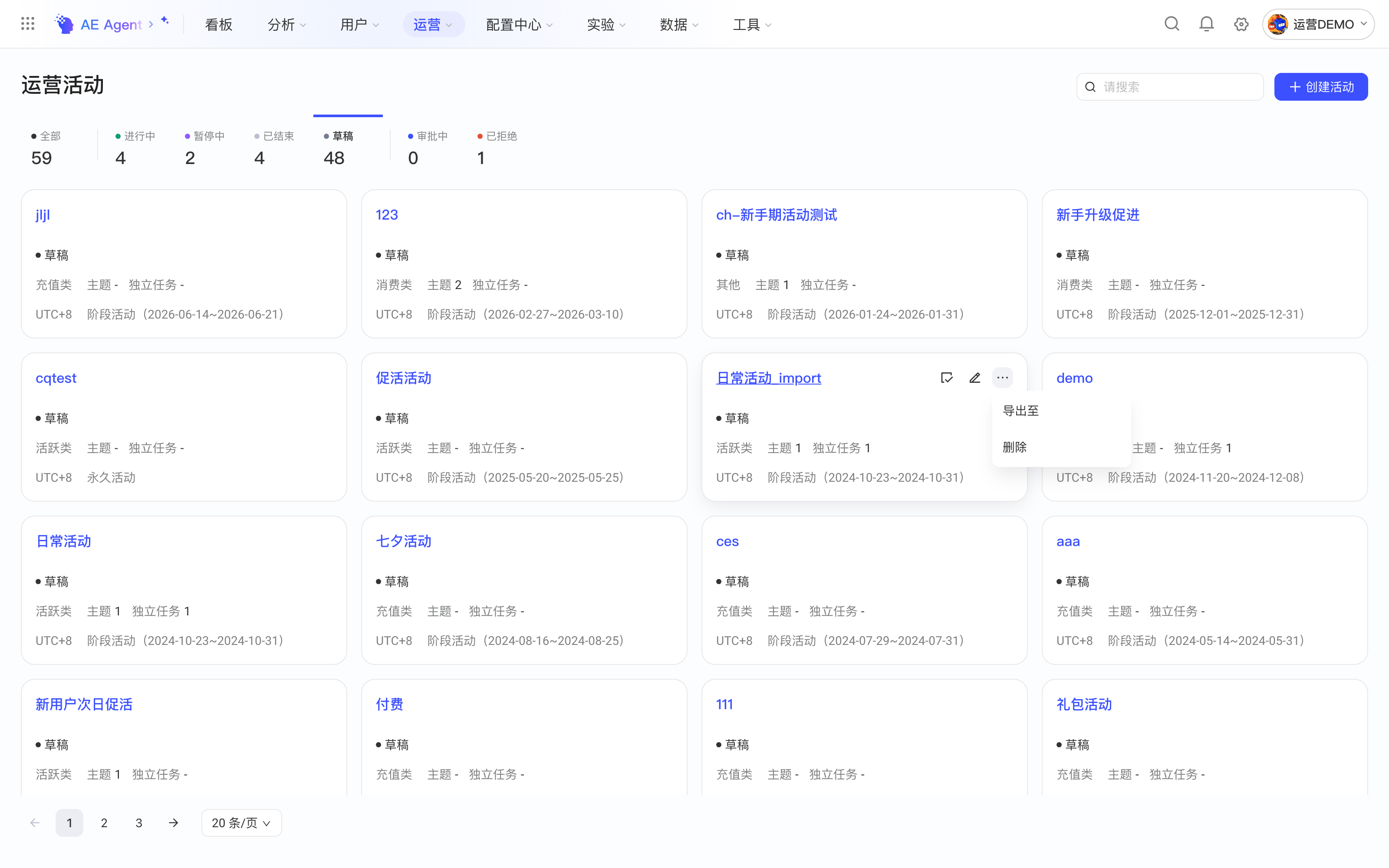Screen dimensions: 1389x868
Task: Choose 导出至 from the context menu
Action: pos(1061,411)
